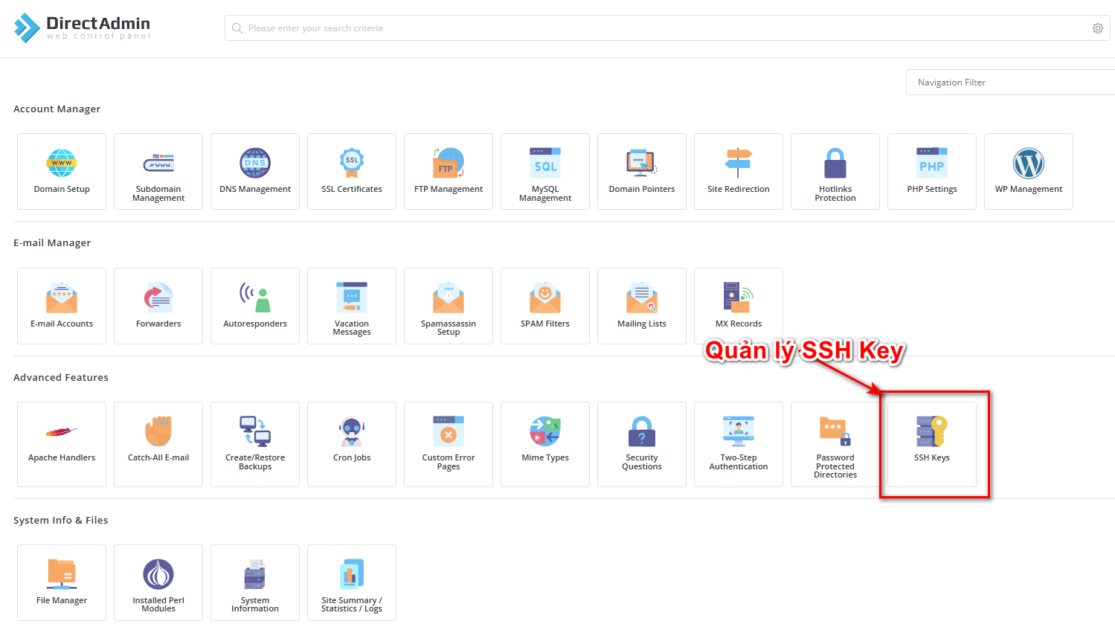Screen dimensions: 1115x630
Task: Open Domain Pointers
Action: tap(642, 171)
